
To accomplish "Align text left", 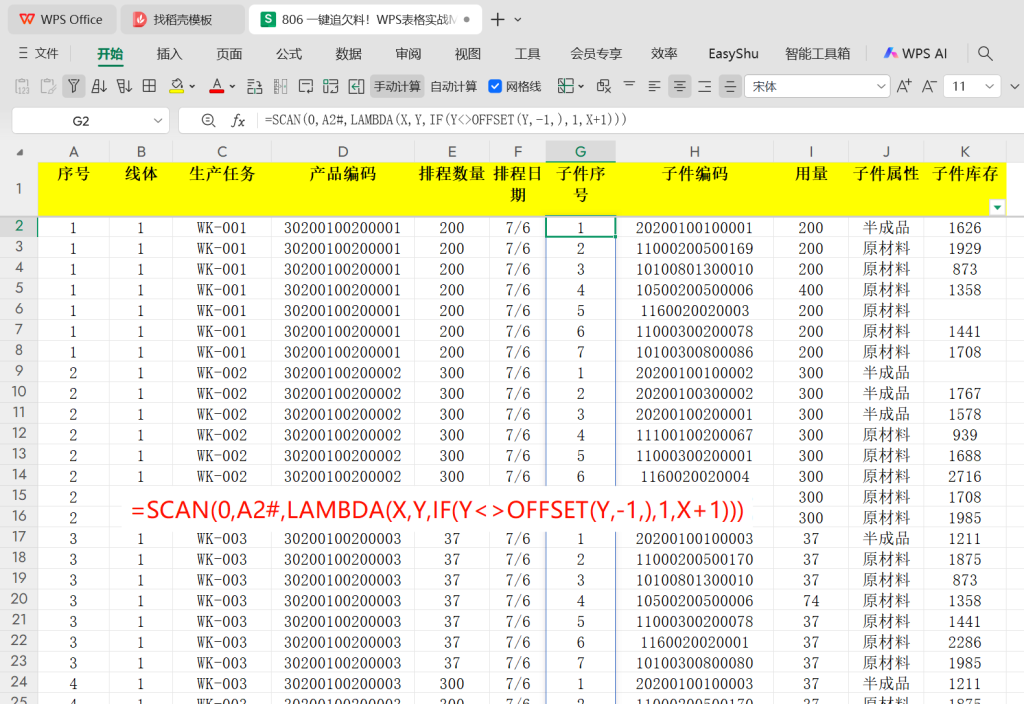I will tap(654, 86).
